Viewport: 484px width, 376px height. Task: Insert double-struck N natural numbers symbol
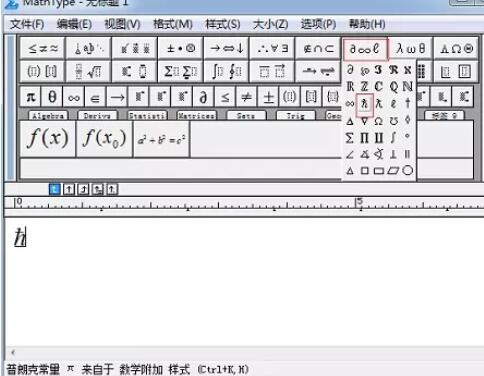tap(407, 87)
